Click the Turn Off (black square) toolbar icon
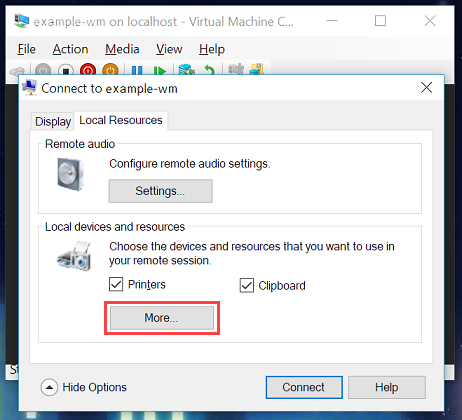 click(66, 70)
